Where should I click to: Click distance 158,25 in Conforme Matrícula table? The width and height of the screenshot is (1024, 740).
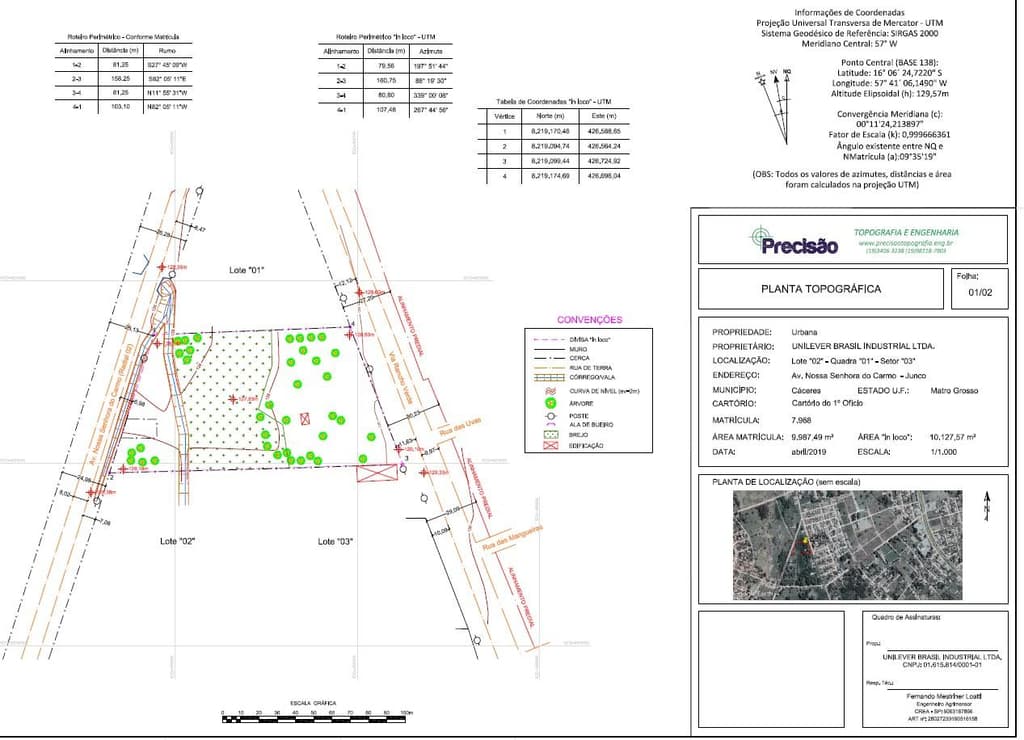coord(121,78)
